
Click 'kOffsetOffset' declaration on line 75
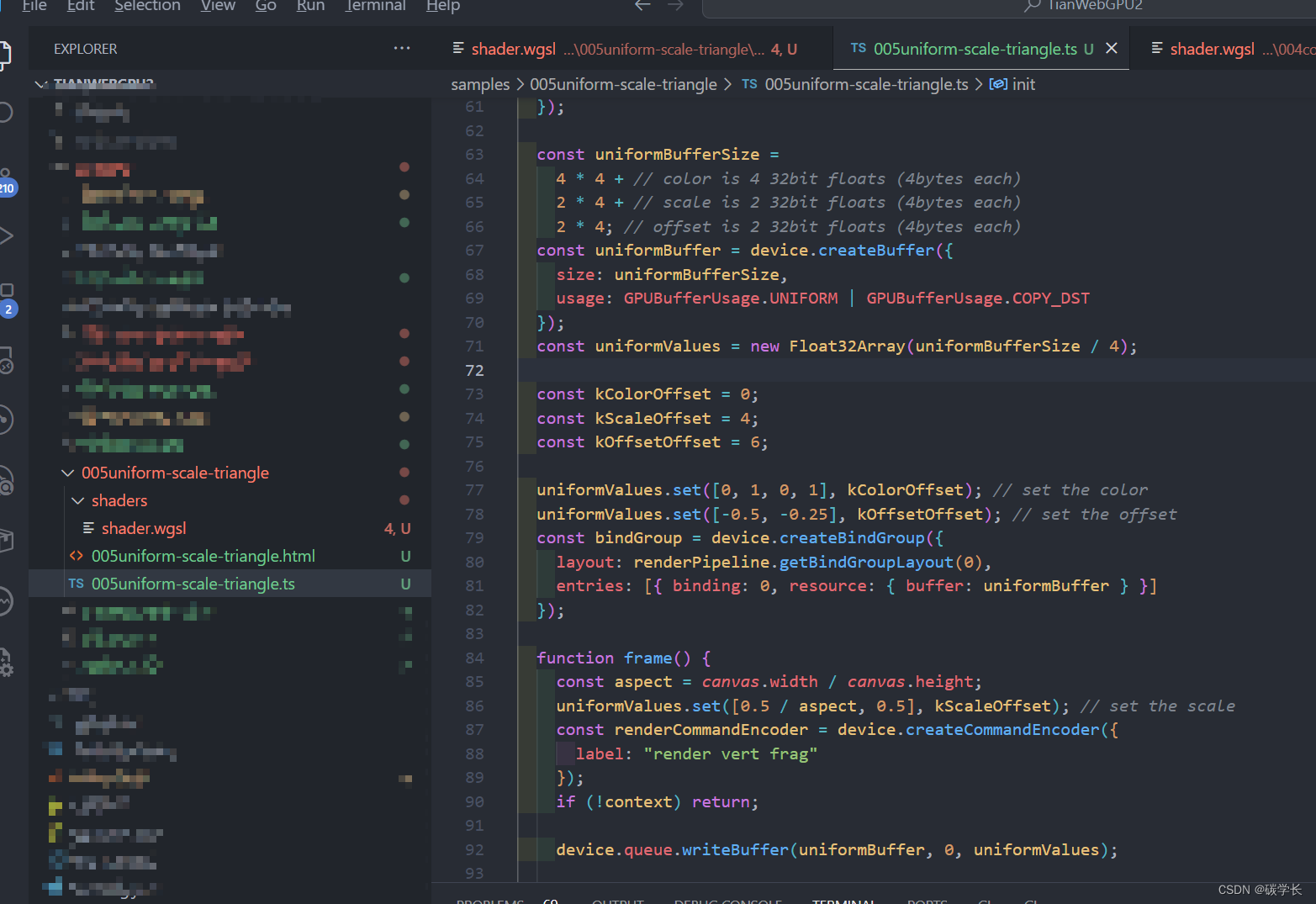[x=658, y=442]
